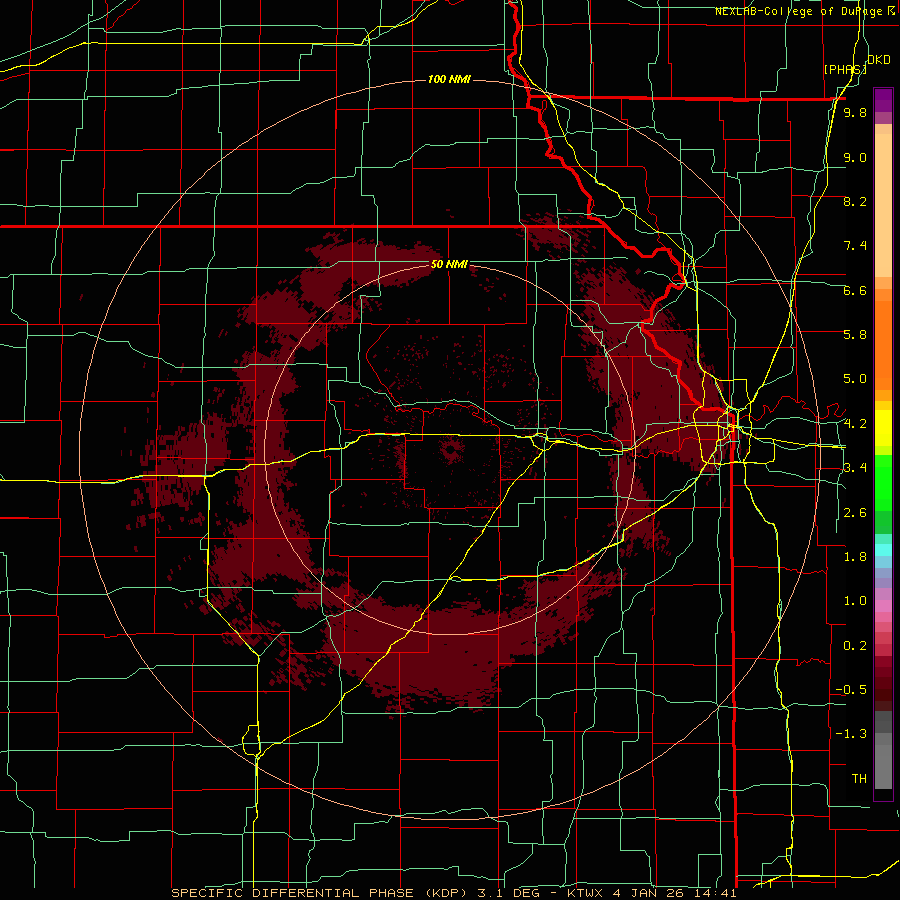Click the 7.4 value on color scale
Screen dimensions: 900x900
(855, 246)
